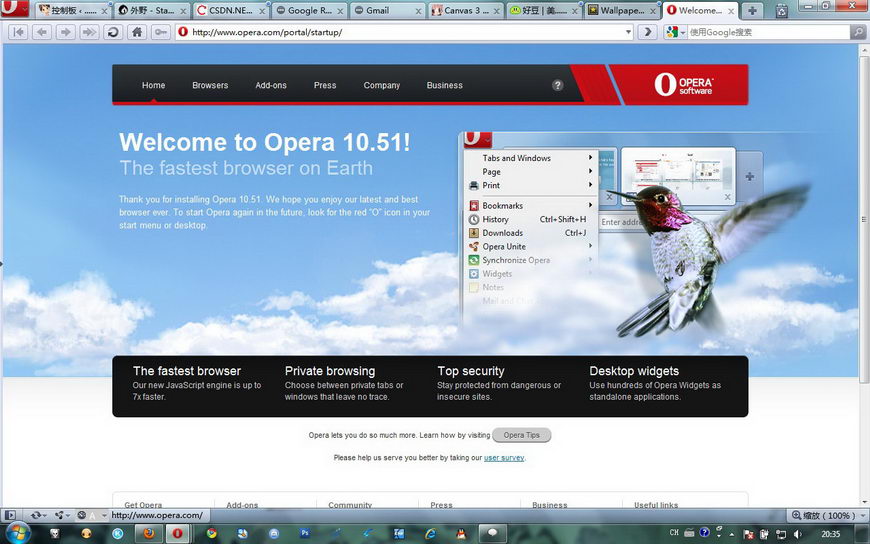The height and width of the screenshot is (544, 870).
Task: Click the Opera Link sync icon
Action: pyautogui.click(x=34, y=515)
